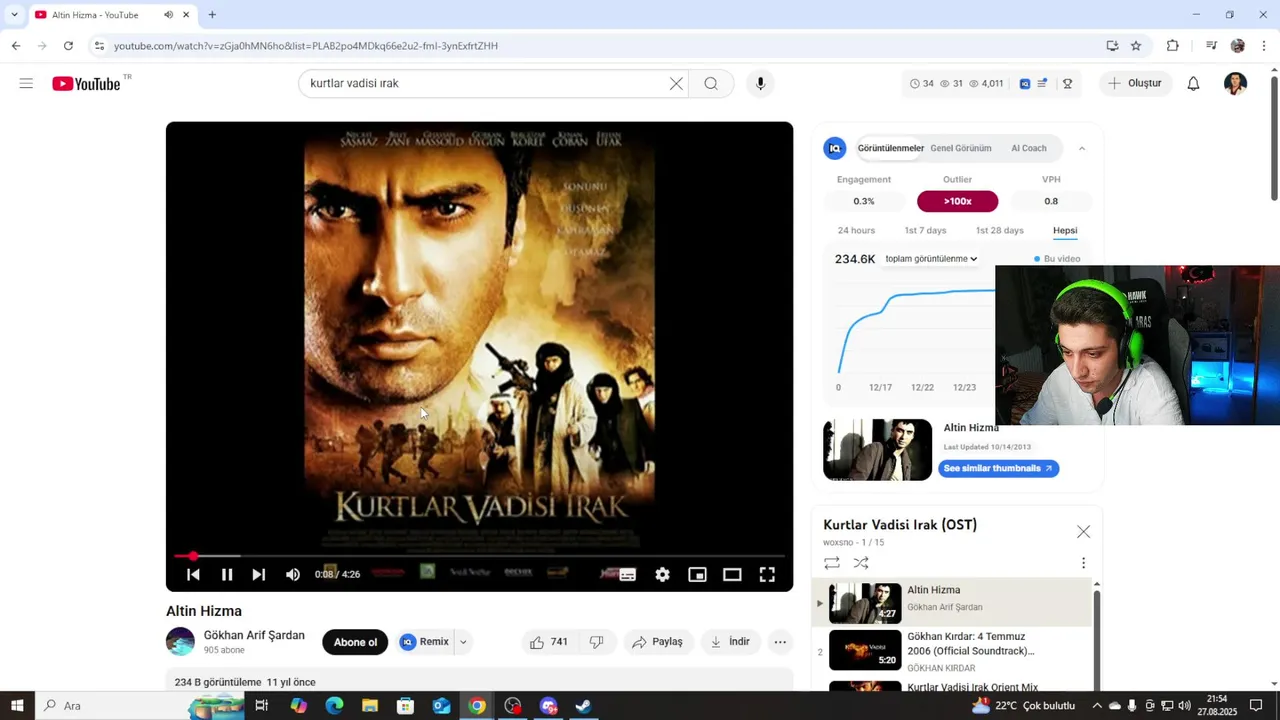Open playlist three-dot options menu

click(x=1083, y=563)
